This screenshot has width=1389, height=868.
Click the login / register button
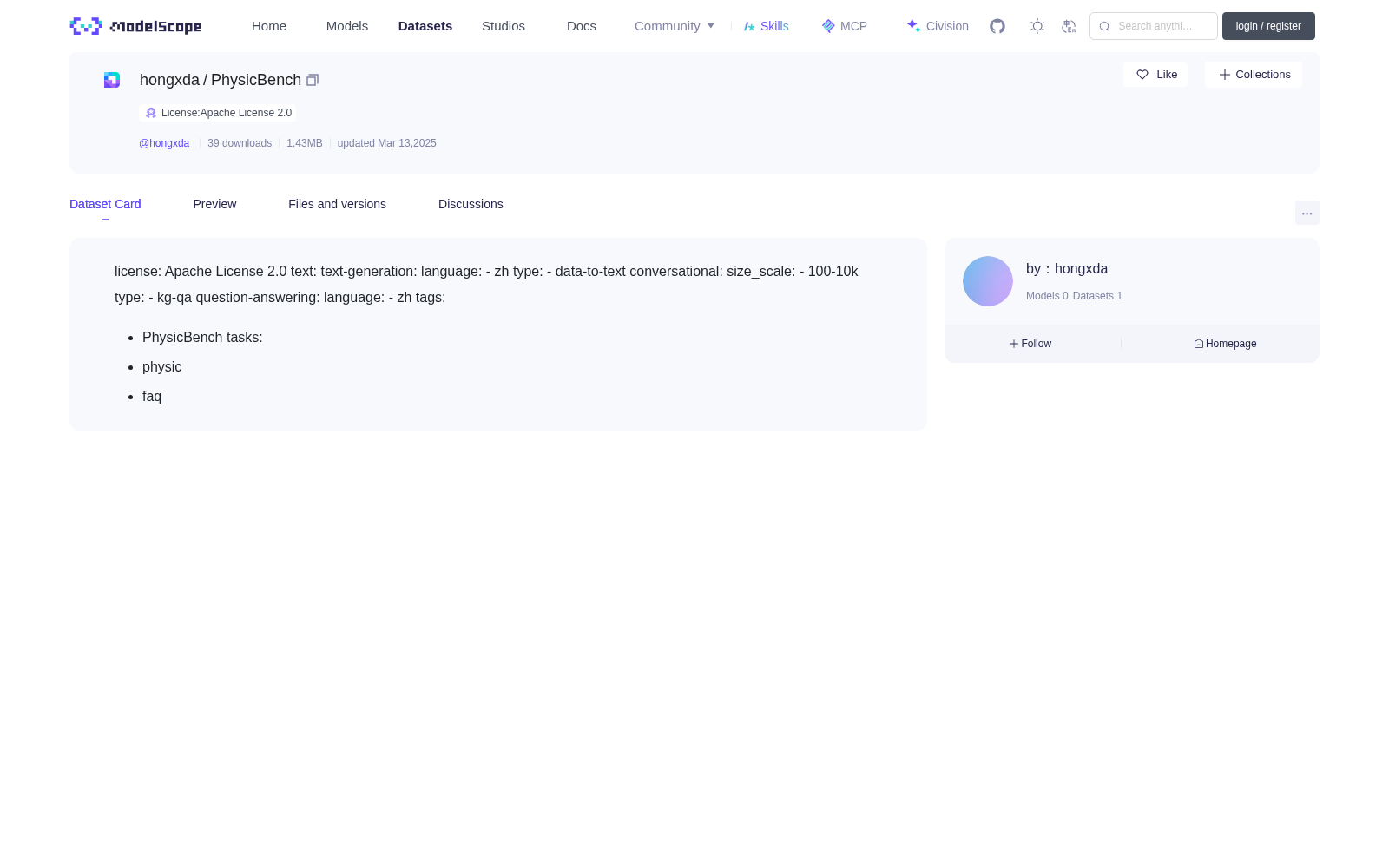point(1268,26)
